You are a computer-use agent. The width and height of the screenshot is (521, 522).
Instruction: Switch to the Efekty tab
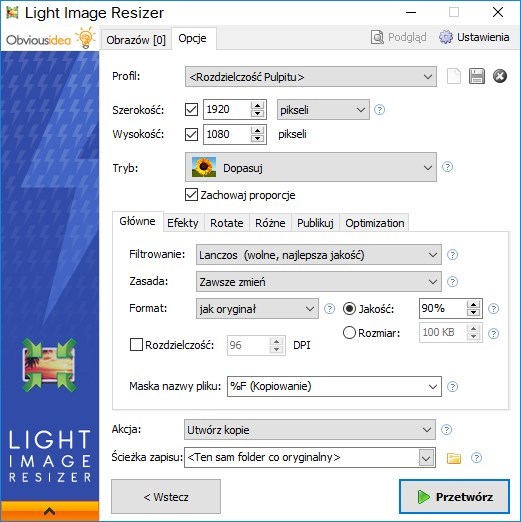pyautogui.click(x=183, y=223)
